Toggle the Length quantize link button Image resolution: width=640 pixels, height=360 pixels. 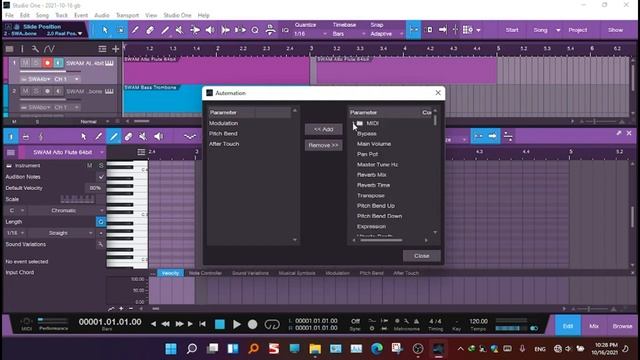coord(100,222)
